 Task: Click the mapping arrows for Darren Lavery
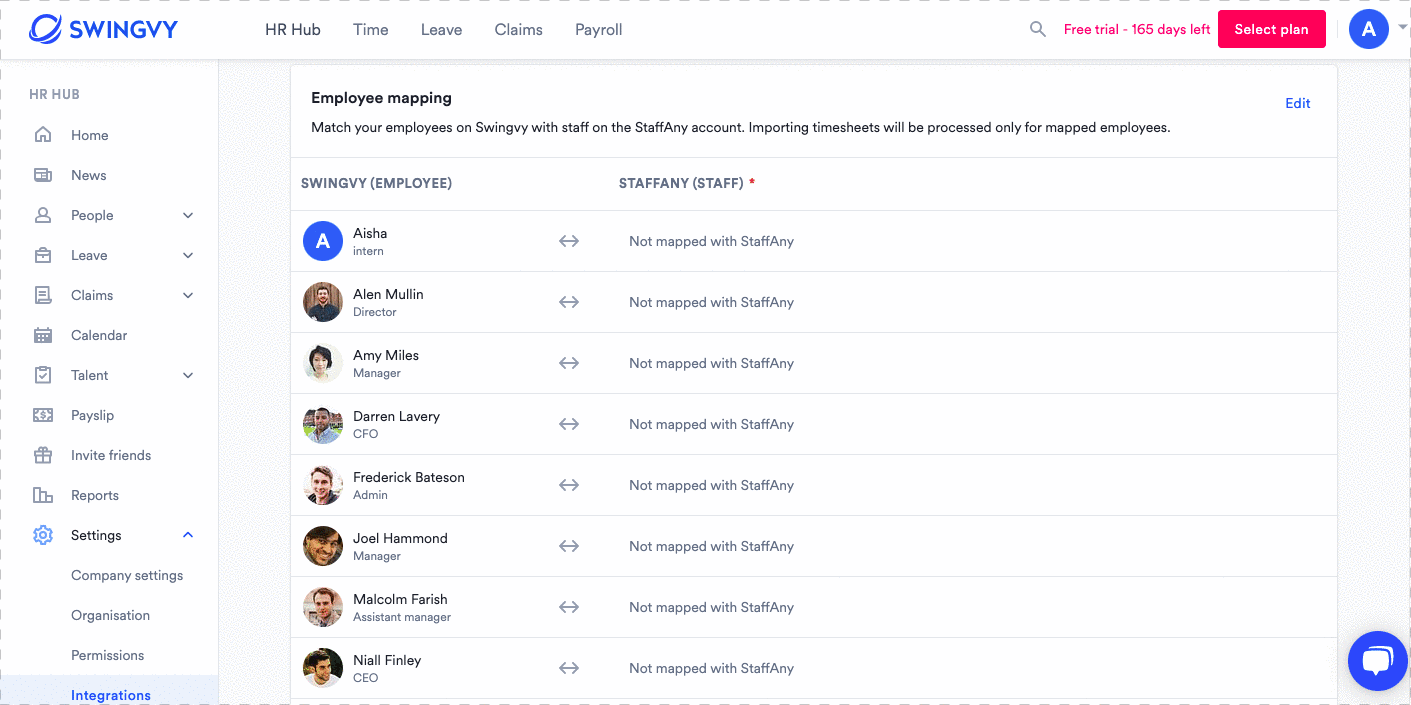point(569,424)
